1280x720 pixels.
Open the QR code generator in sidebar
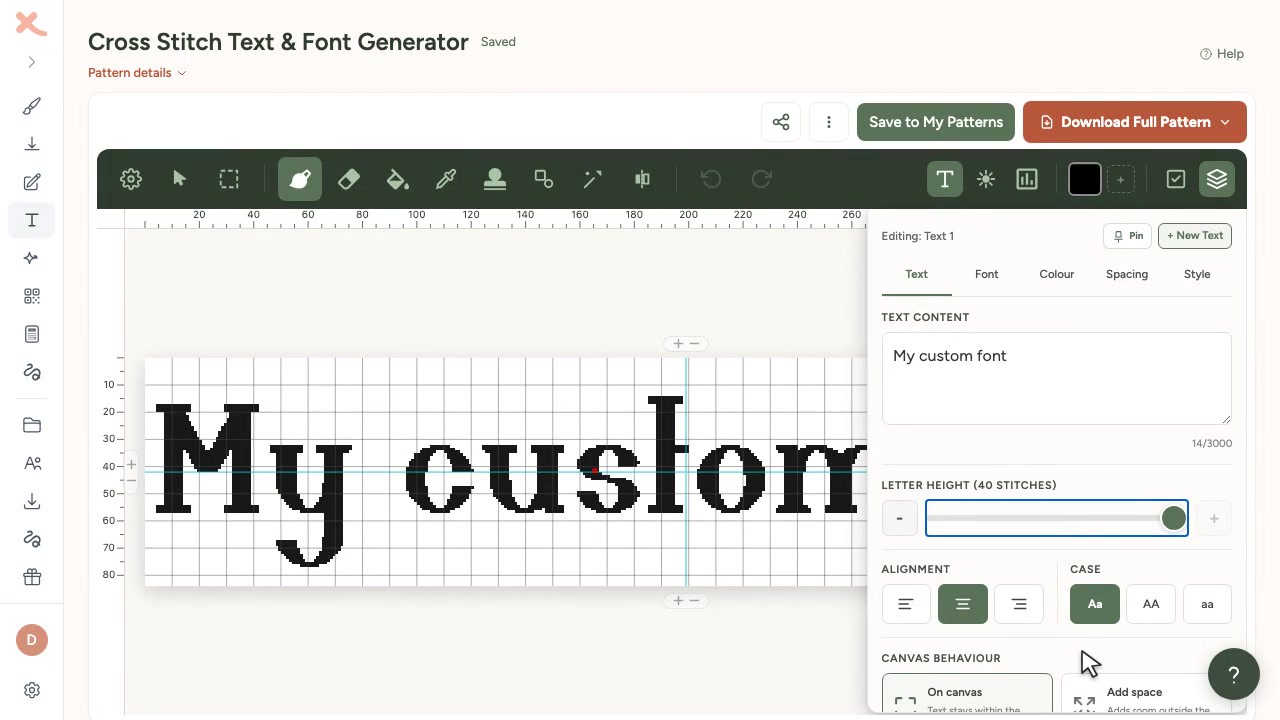32,296
